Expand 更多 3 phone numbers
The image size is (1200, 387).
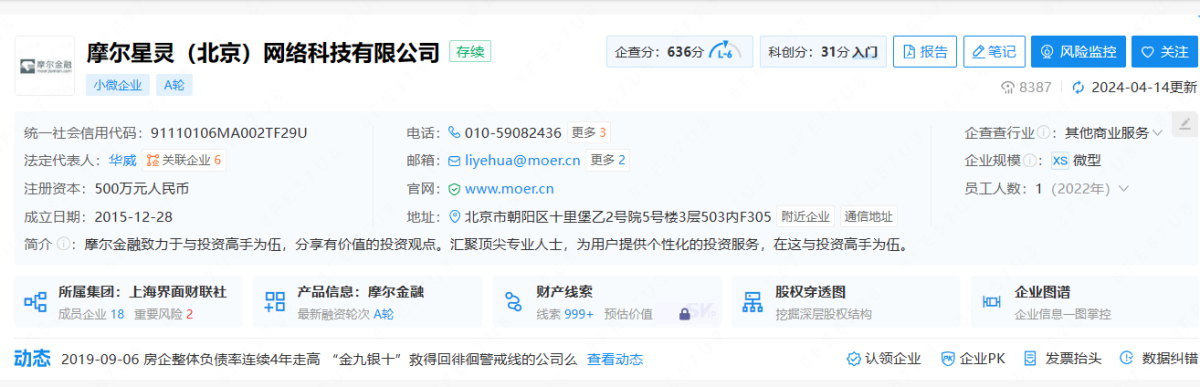tap(589, 132)
